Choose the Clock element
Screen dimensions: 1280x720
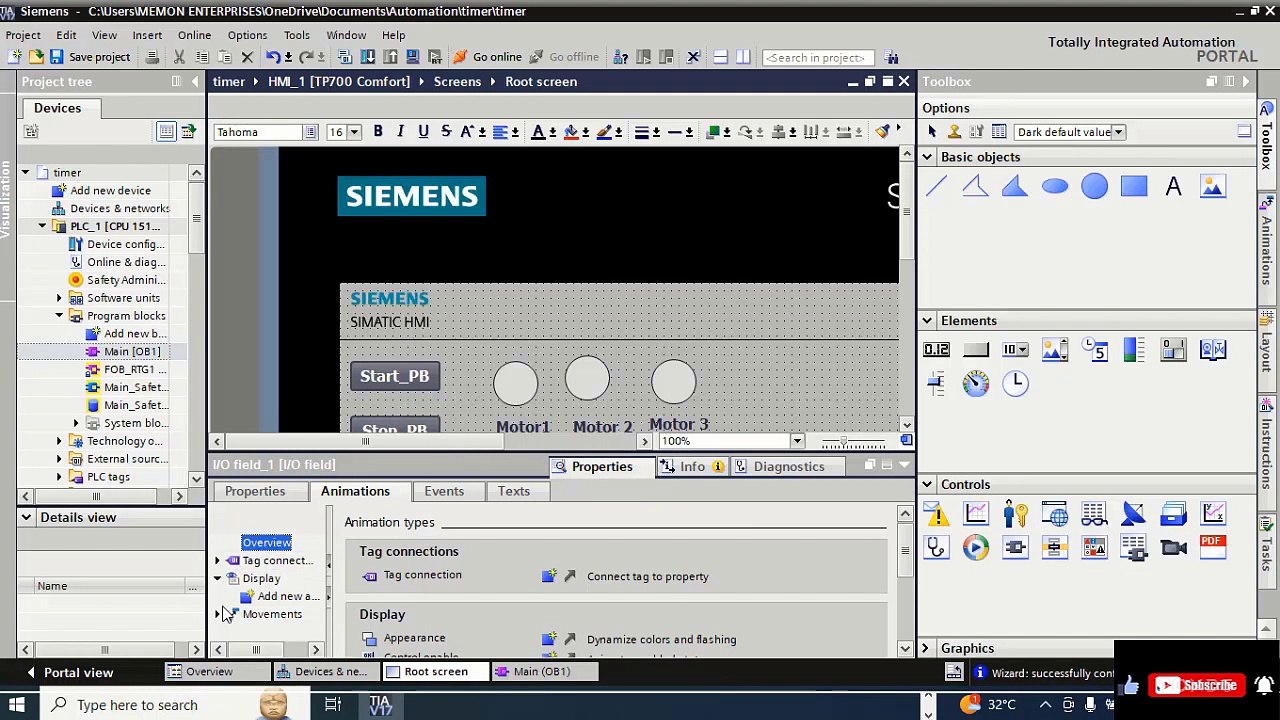(1015, 383)
